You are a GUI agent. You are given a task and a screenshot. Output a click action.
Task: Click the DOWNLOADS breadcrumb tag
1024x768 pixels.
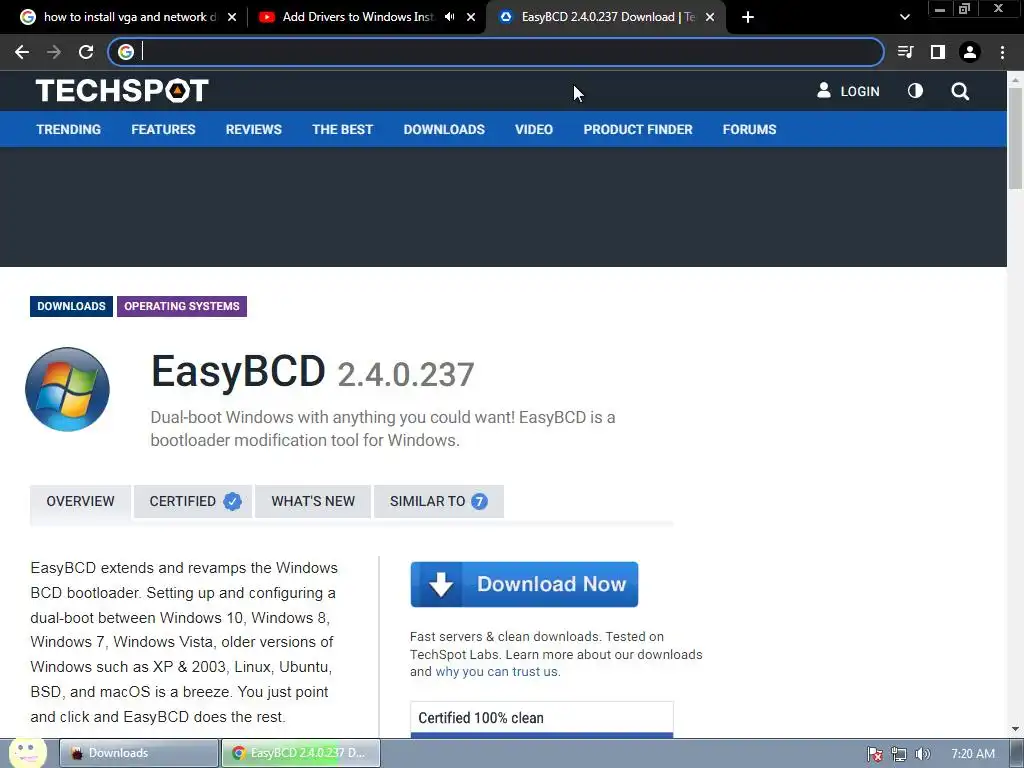click(x=71, y=306)
